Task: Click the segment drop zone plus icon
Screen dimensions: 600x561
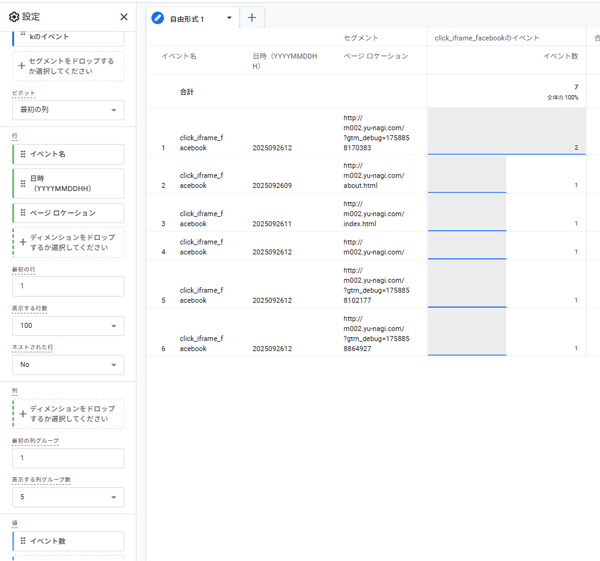Action: (x=22, y=66)
